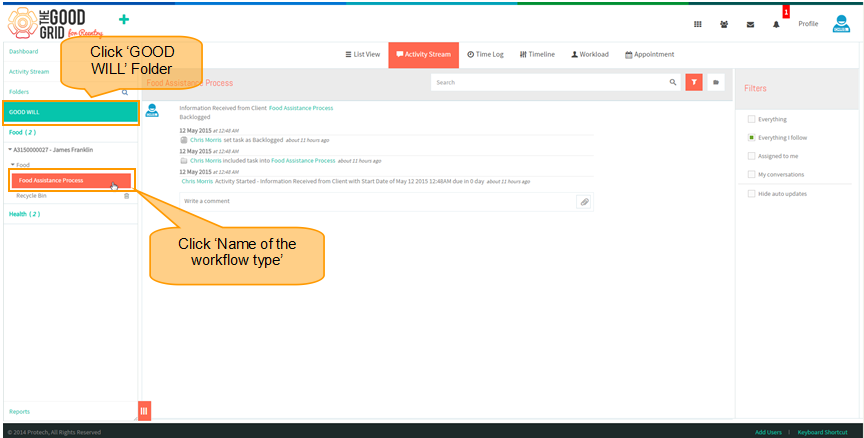Click Food Assistance Process in included task line

303,160
